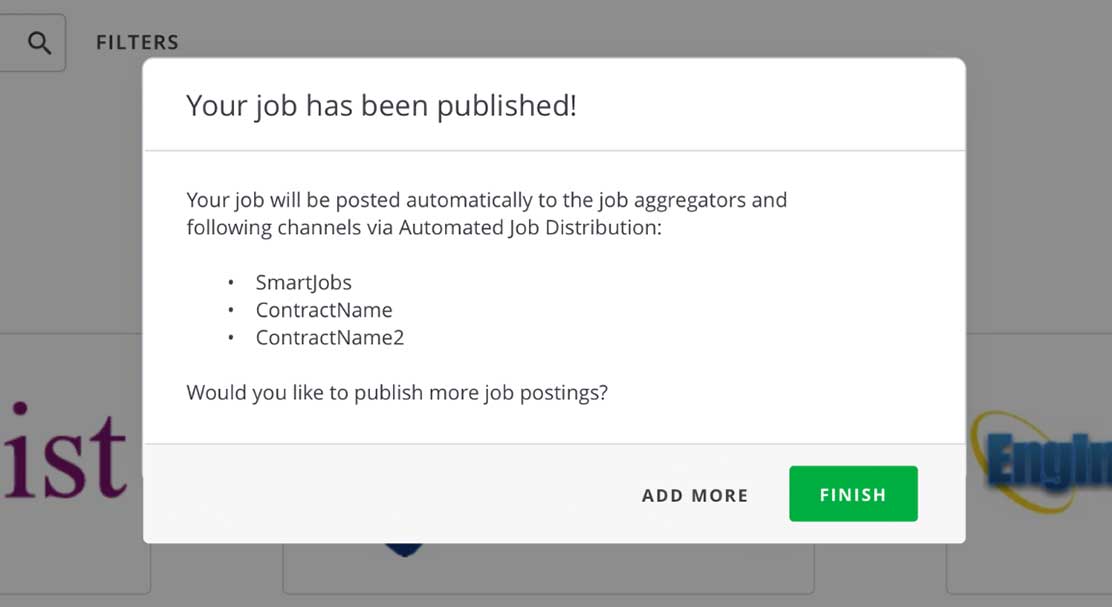Click the magnifying glass search icon
This screenshot has height=607, width=1112.
39,43
